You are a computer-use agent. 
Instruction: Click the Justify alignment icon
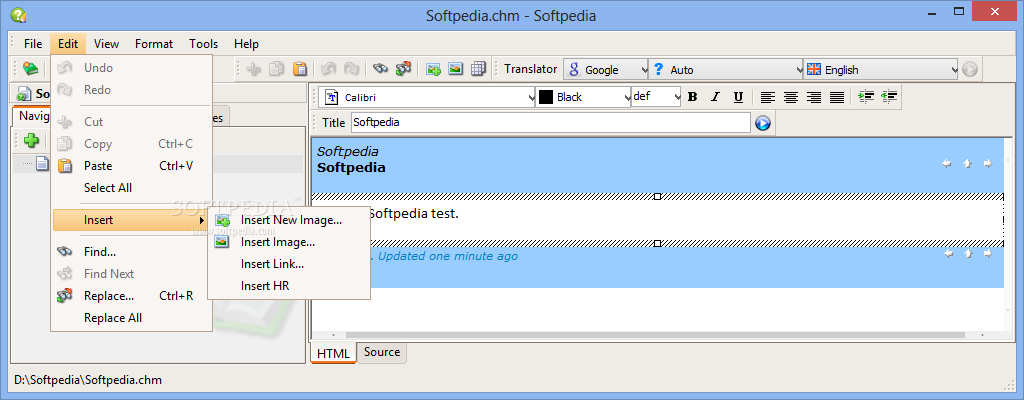[837, 97]
